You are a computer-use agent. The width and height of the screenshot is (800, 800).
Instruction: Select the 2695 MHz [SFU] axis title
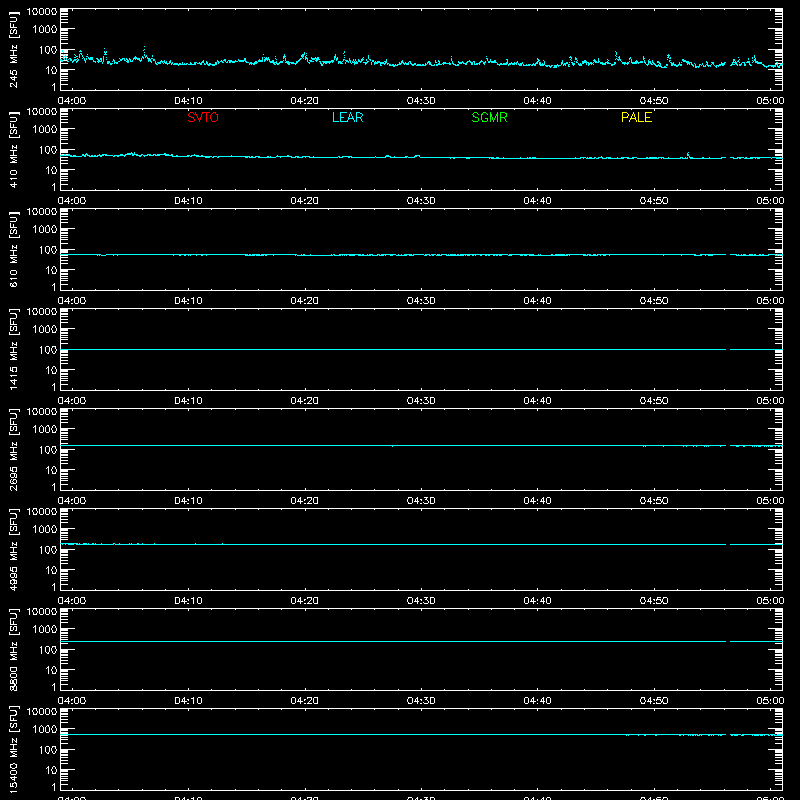pos(14,449)
